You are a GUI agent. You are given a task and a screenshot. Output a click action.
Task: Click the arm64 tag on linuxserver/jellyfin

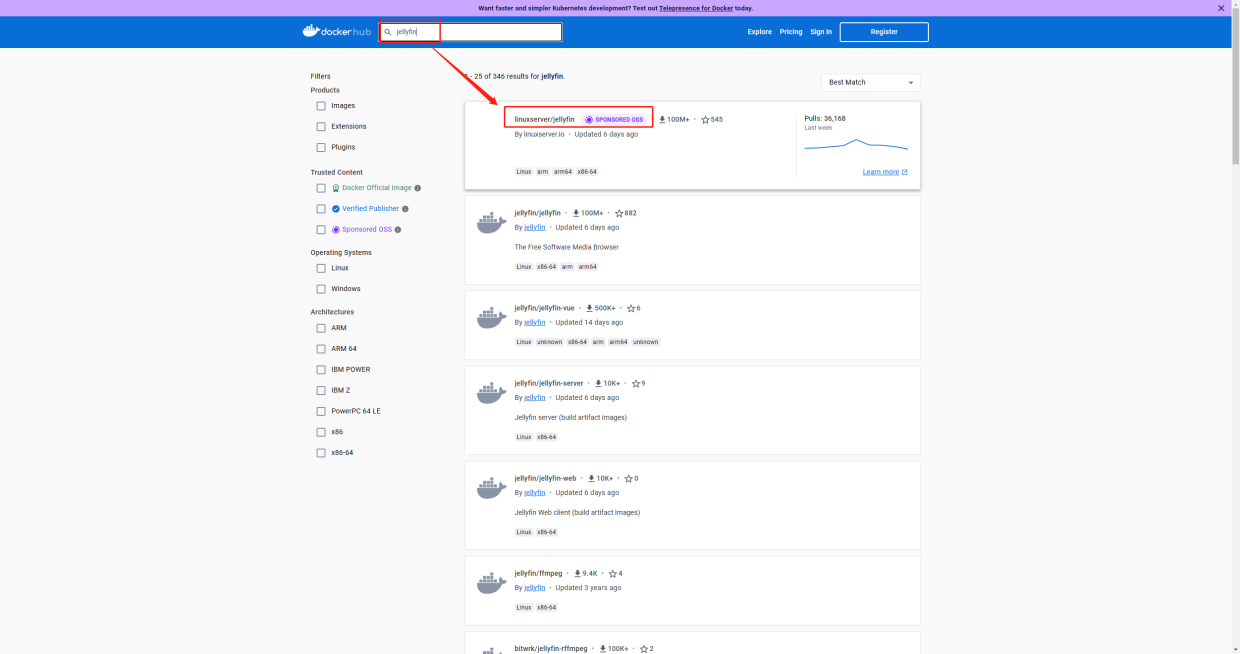click(x=563, y=172)
